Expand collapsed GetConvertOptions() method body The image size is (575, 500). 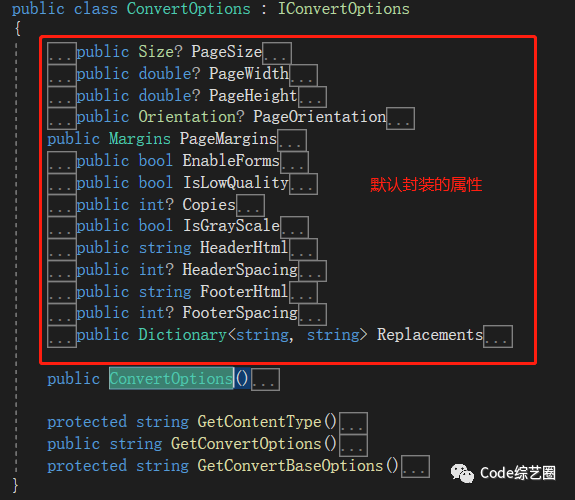tap(354, 445)
